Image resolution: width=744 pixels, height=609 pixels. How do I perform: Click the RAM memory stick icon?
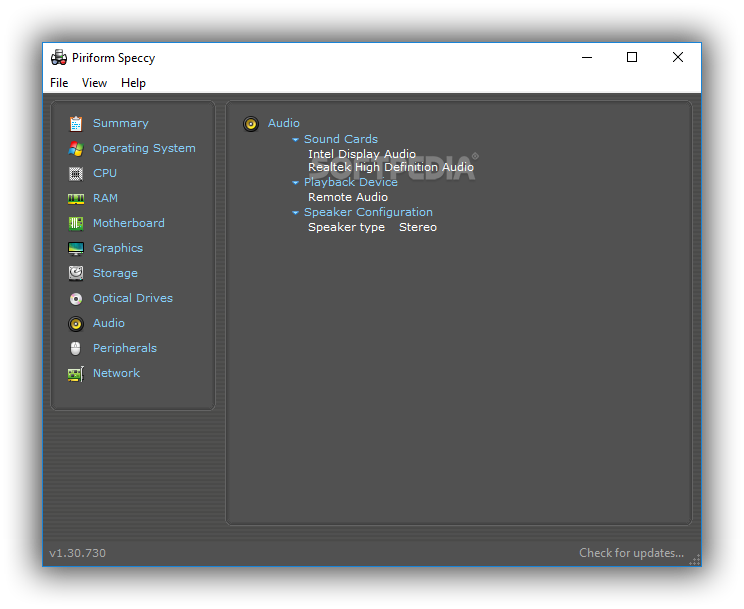pyautogui.click(x=76, y=198)
